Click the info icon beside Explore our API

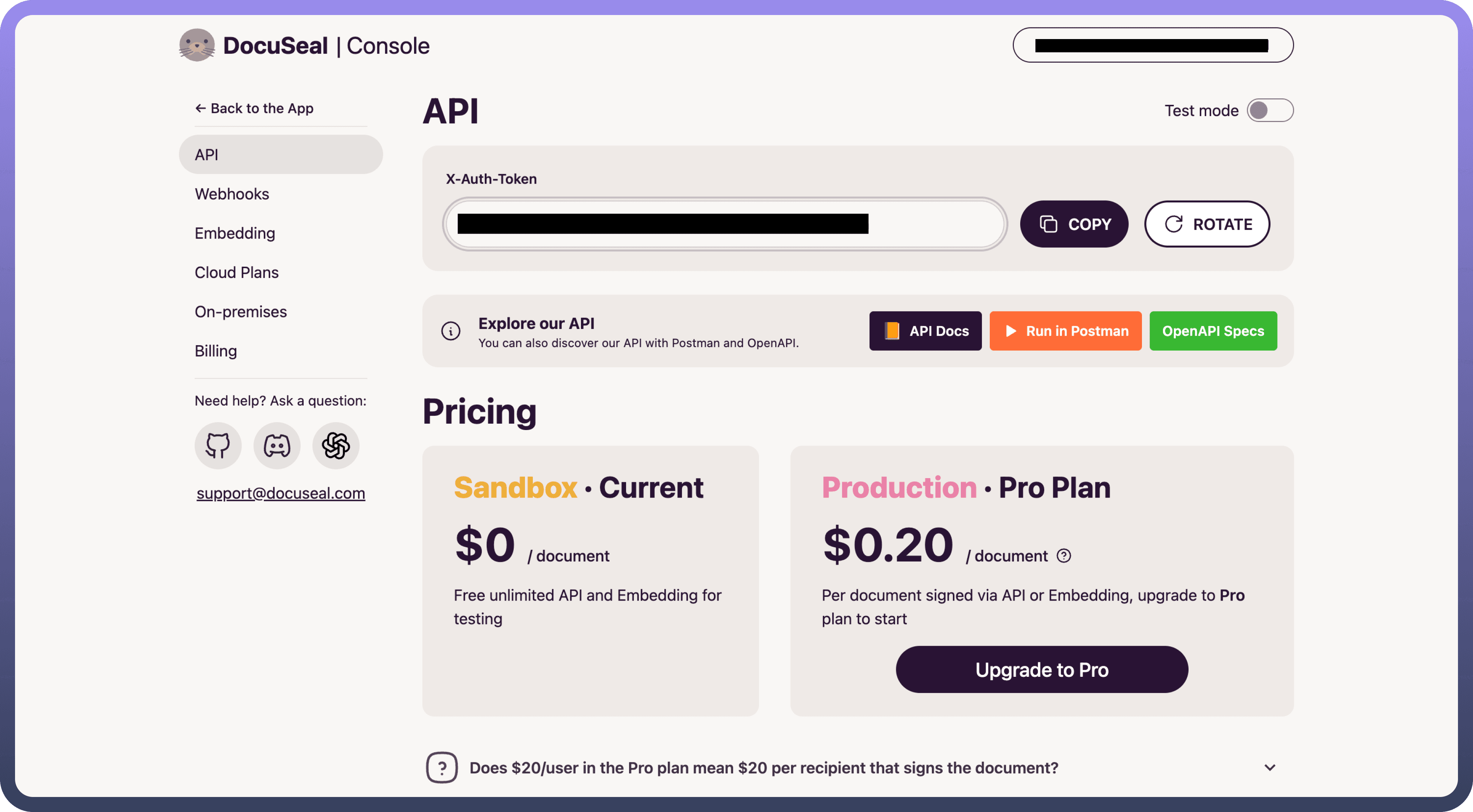(451, 331)
